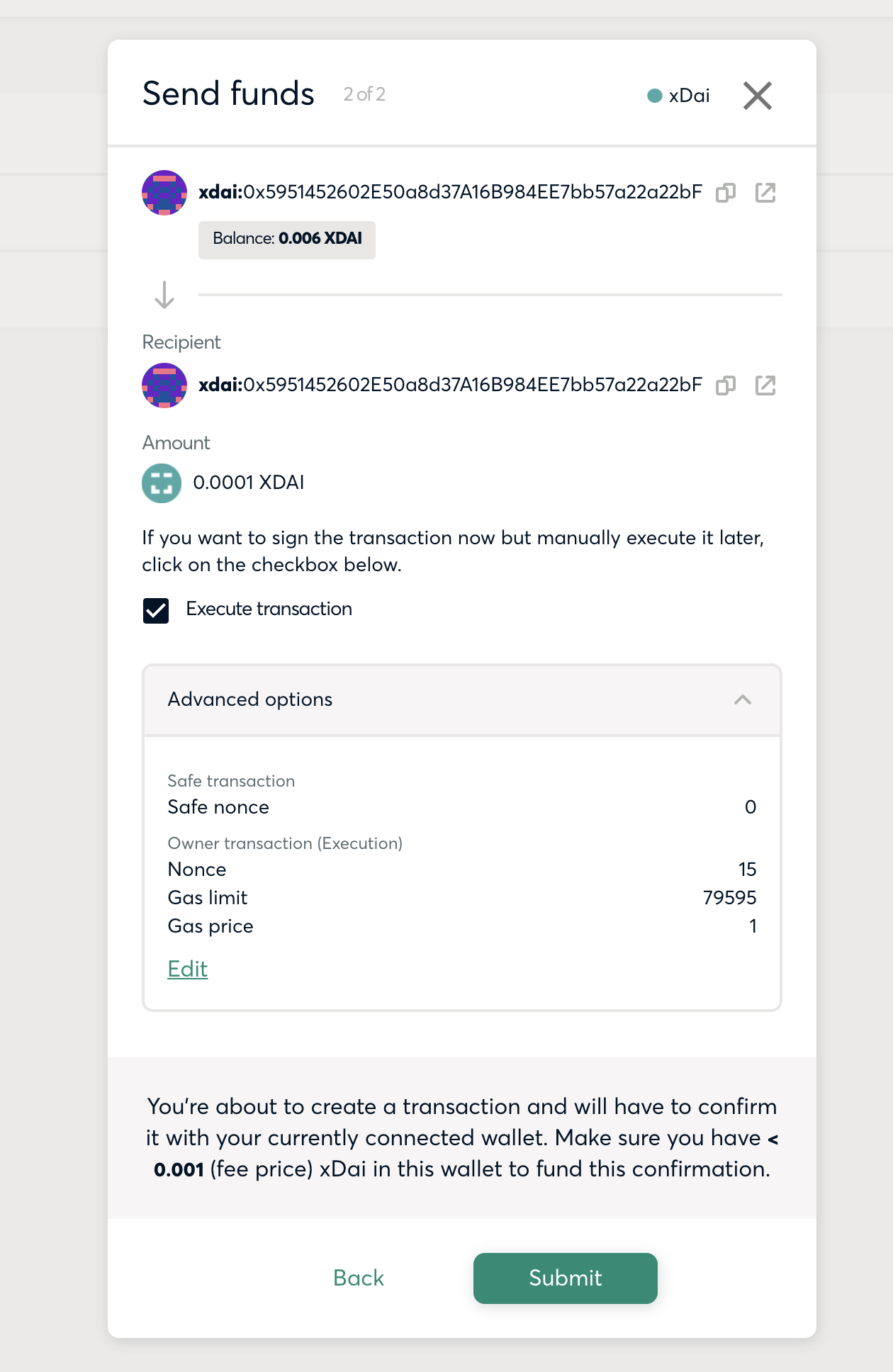
Task: Click the Execute transaction label
Action: [269, 609]
